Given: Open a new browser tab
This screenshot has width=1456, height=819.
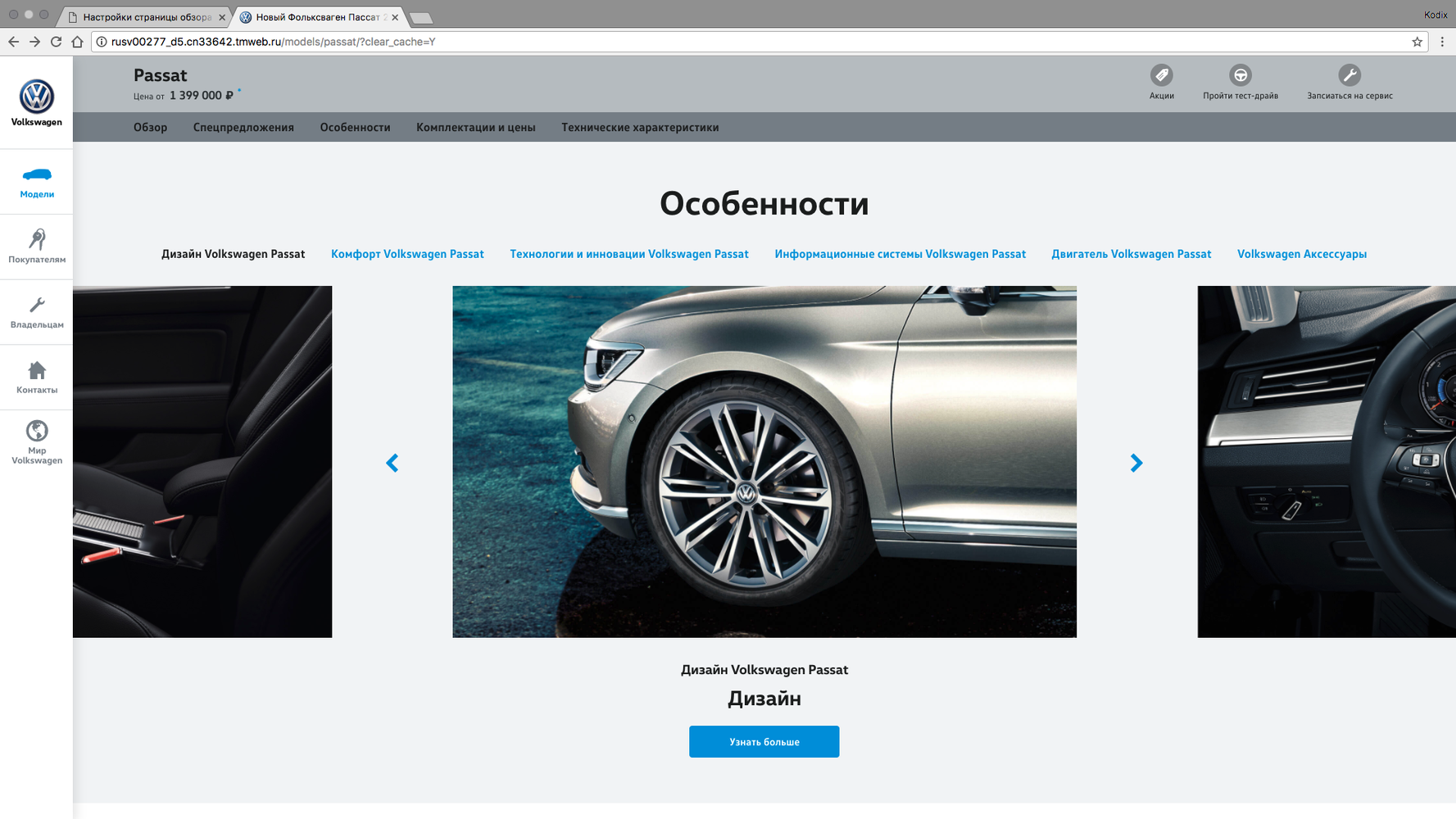Looking at the screenshot, I should point(420,18).
